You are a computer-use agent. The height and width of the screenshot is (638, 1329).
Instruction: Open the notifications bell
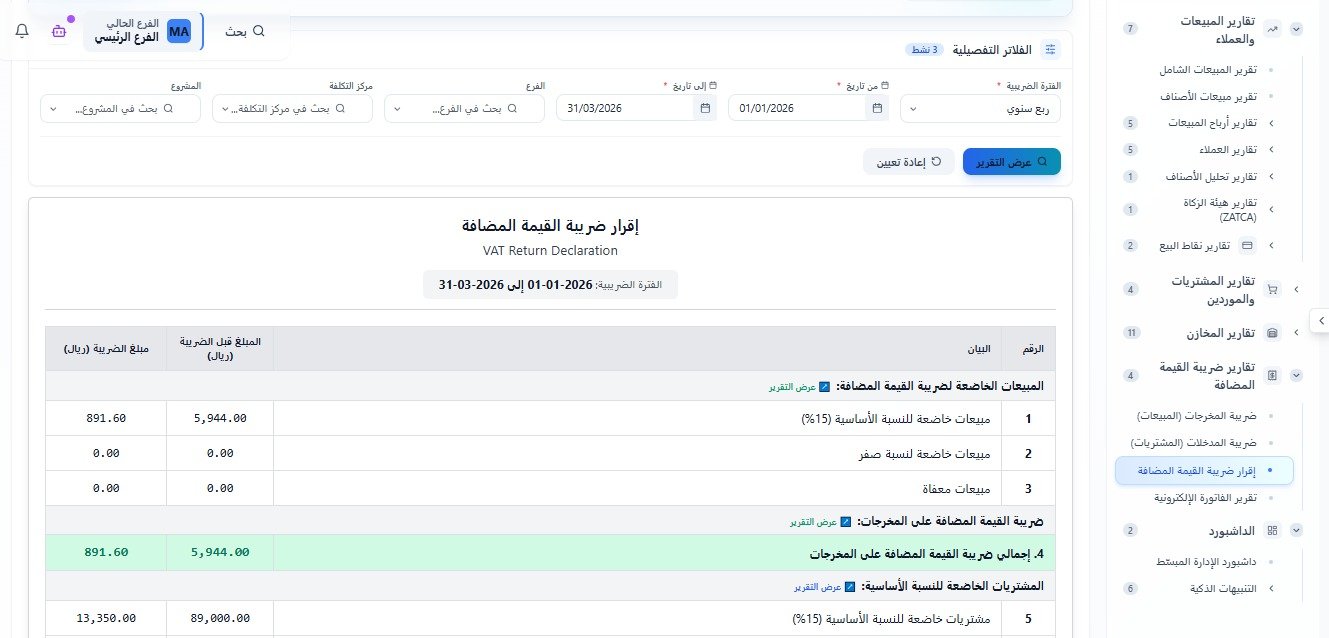(20, 31)
